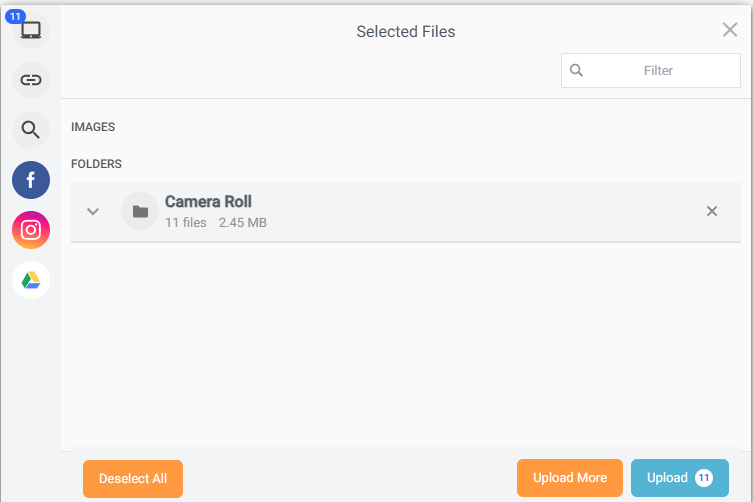The width and height of the screenshot is (753, 502).
Task: Click the magnifier icon inside Filter box
Action: pyautogui.click(x=576, y=71)
